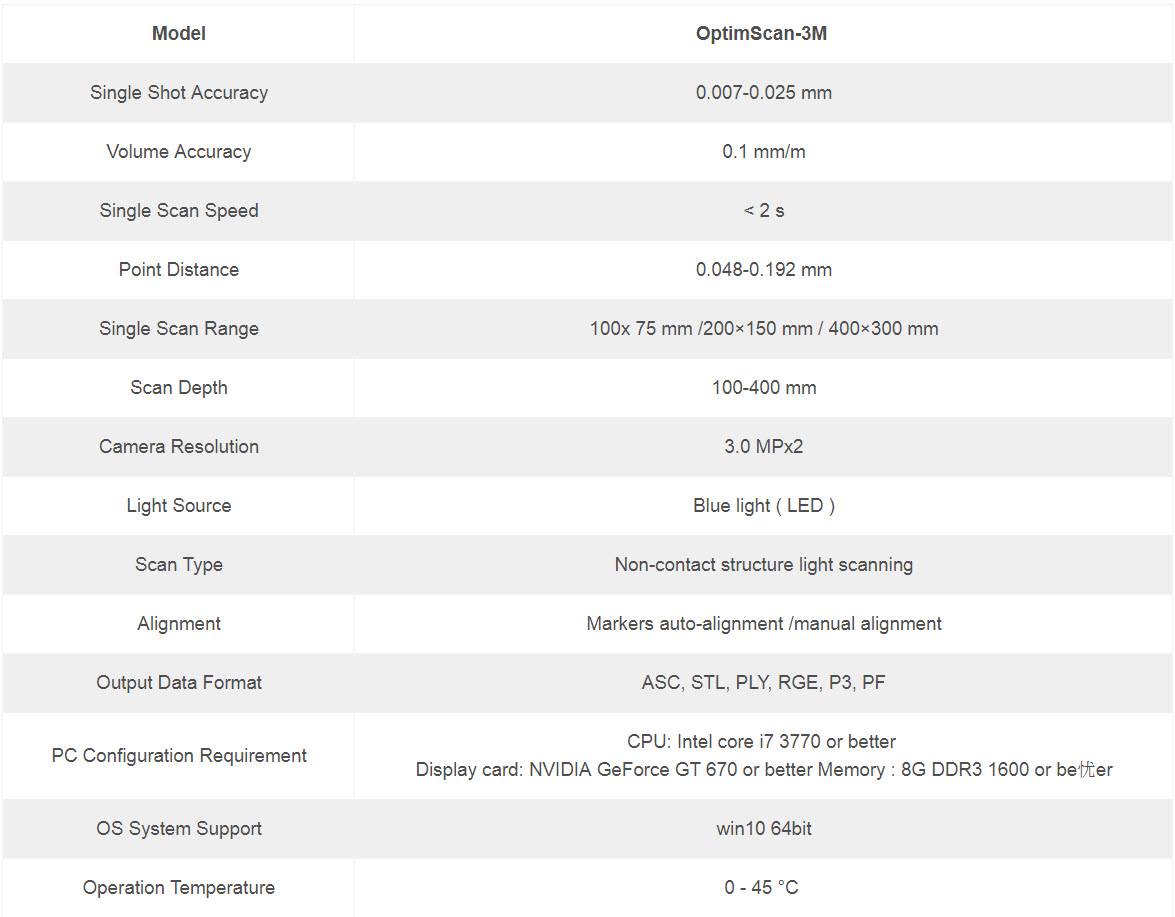The width and height of the screenshot is (1175, 917).
Task: Select the CPU Intel core i7 requirement line
Action: point(761,742)
